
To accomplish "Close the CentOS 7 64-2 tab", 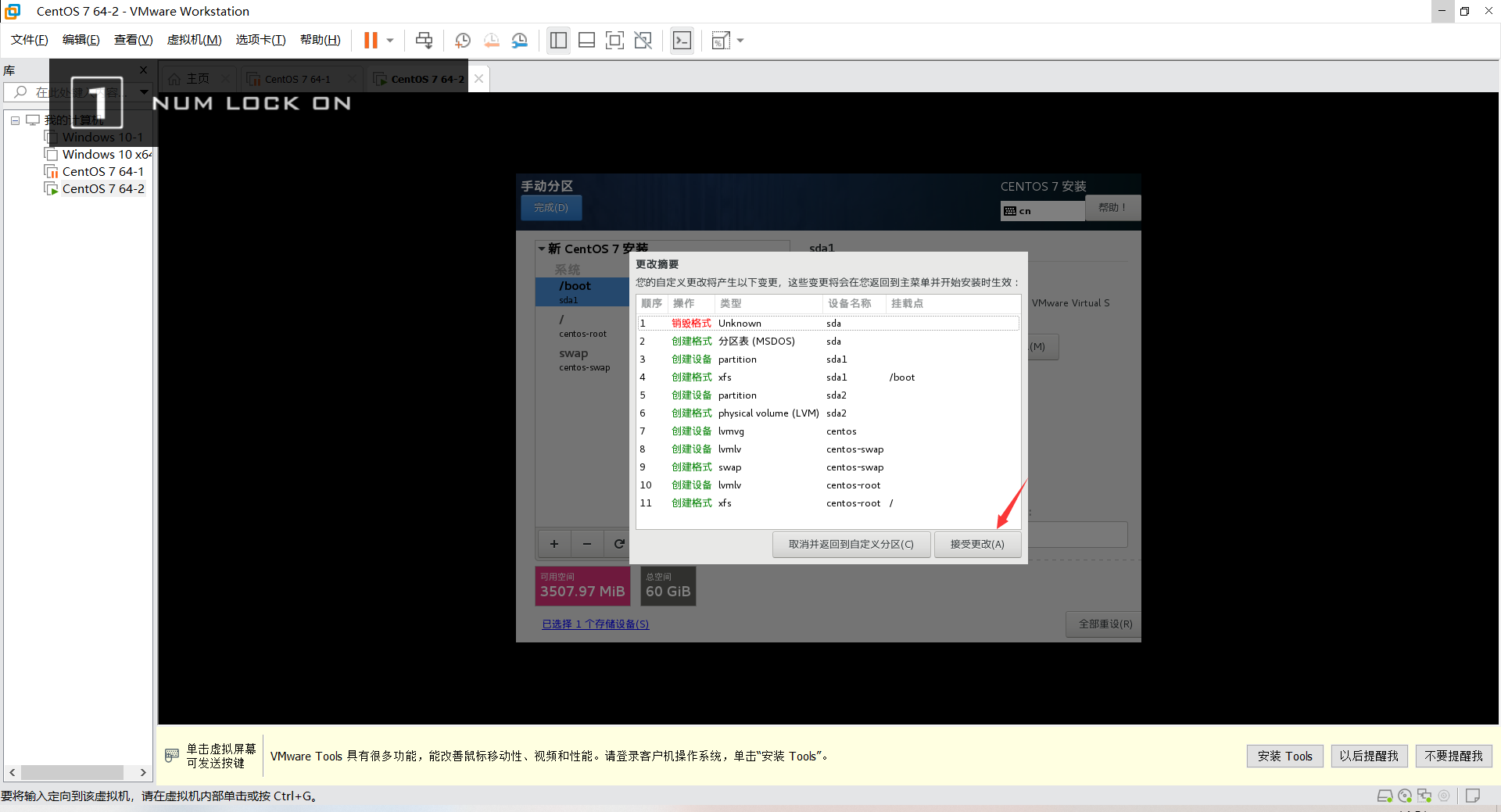I will [x=479, y=79].
